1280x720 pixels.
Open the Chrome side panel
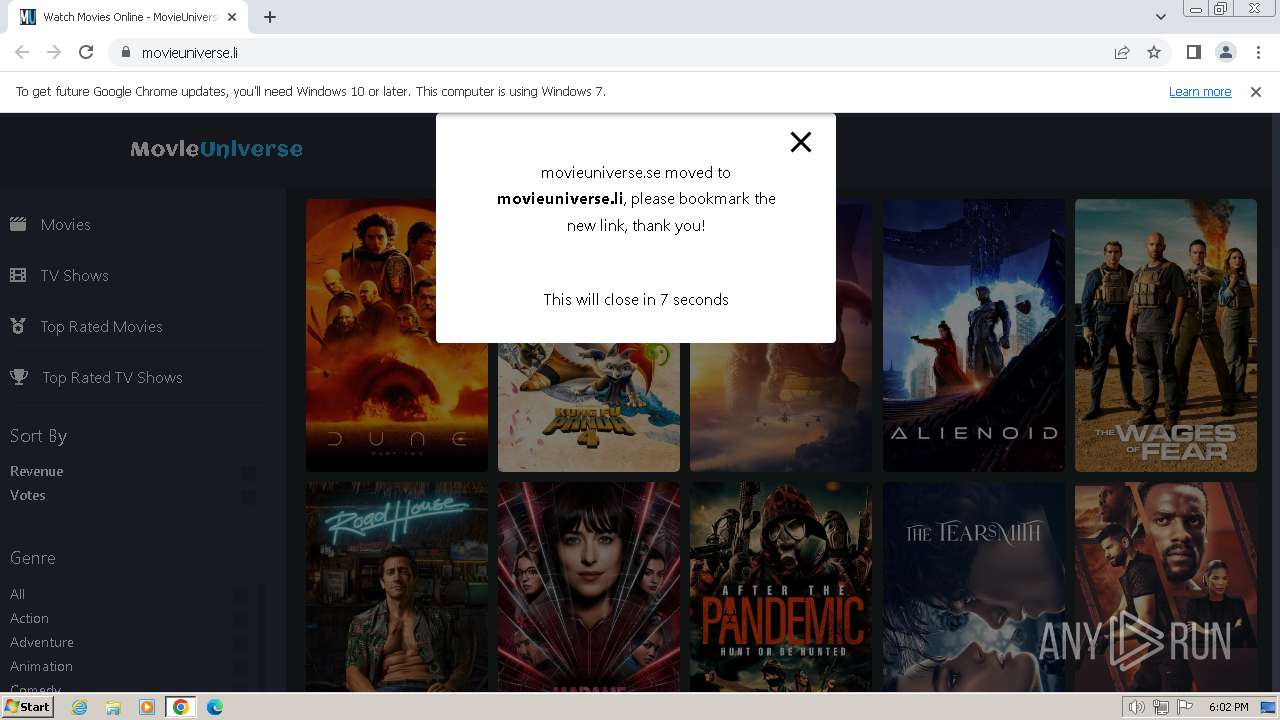coord(1193,53)
